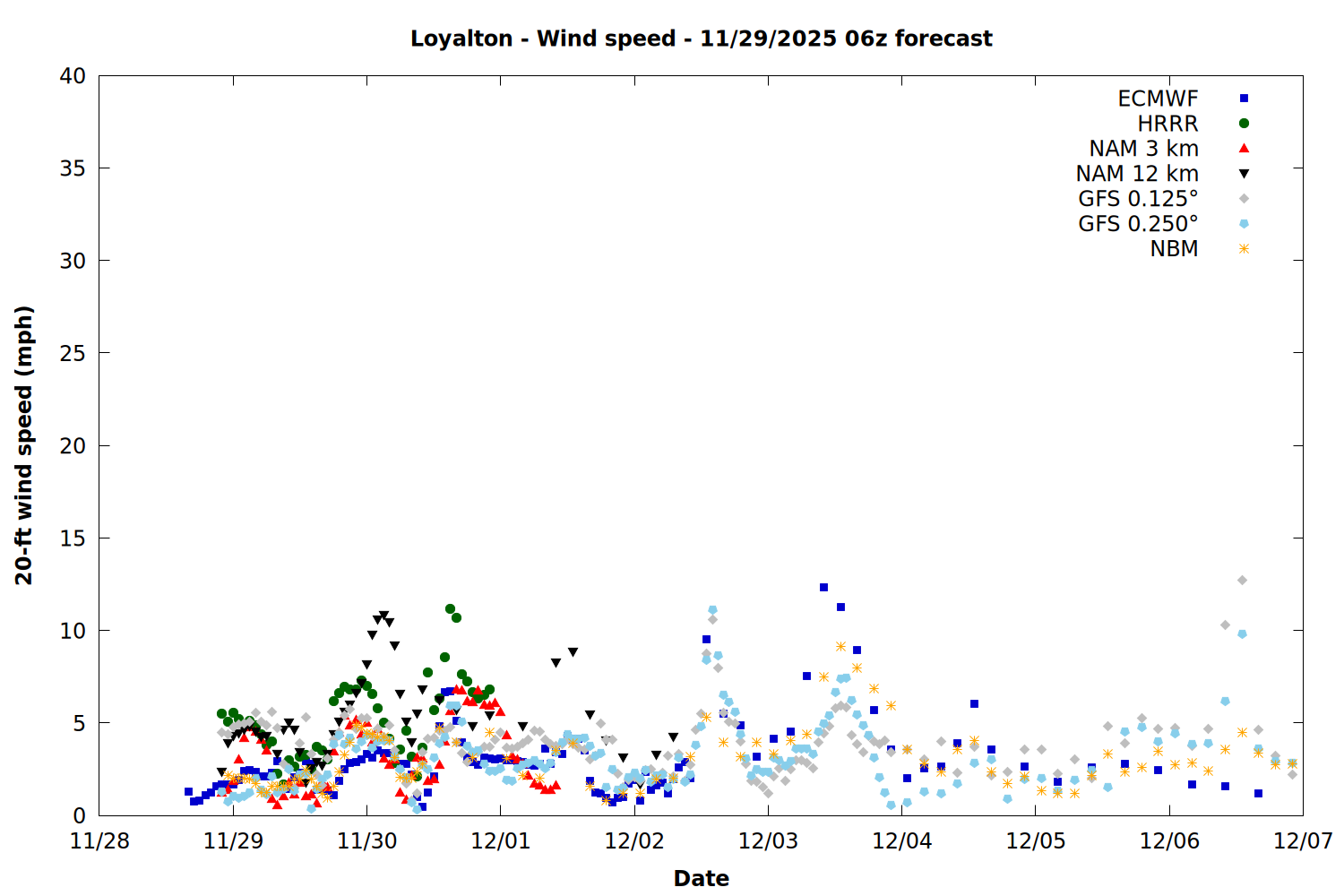The width and height of the screenshot is (1344, 896).
Task: Click the orange asterisk NBM legend marker
Action: click(1244, 249)
